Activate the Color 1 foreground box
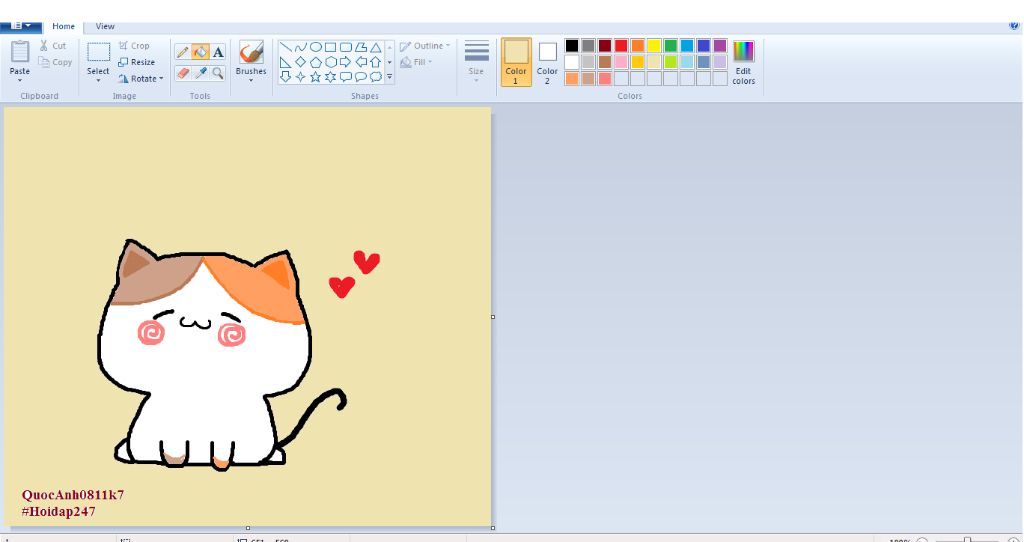 tap(516, 62)
